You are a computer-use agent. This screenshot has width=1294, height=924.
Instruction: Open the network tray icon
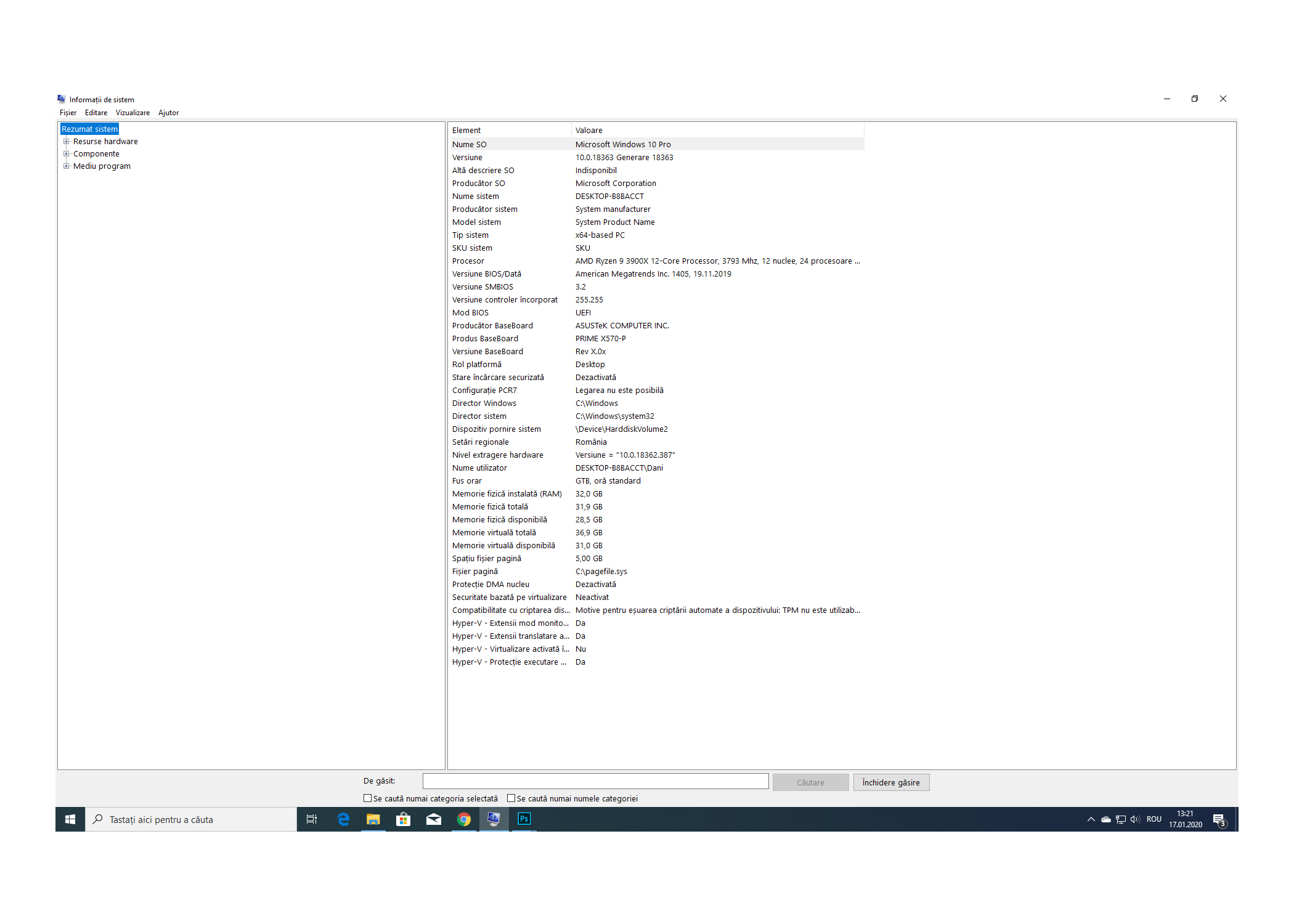[1121, 819]
